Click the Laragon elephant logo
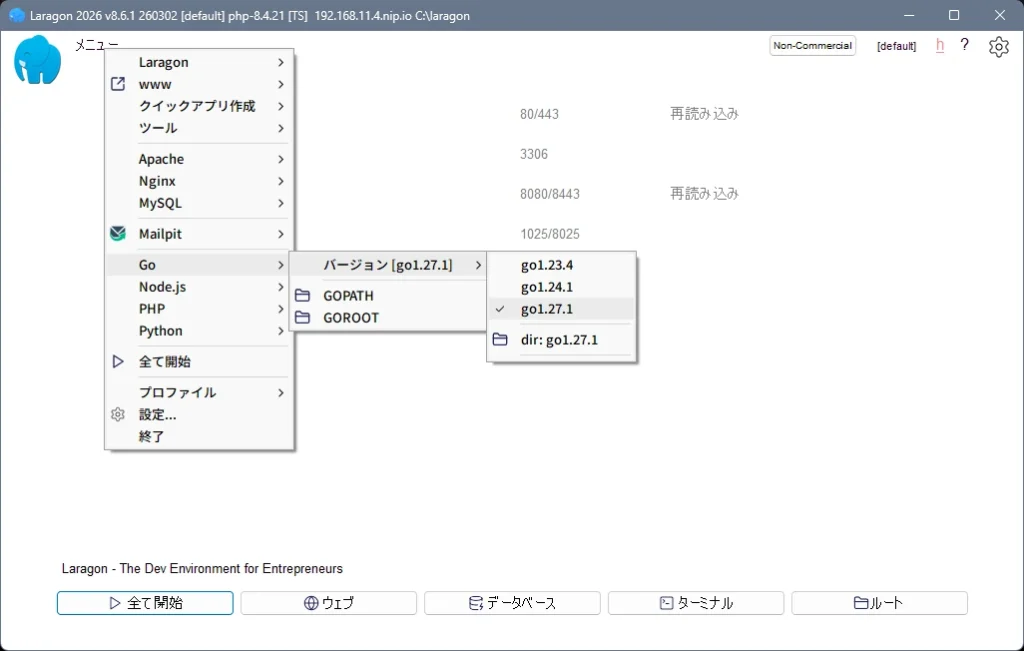The image size is (1024, 651). pyautogui.click(x=37, y=60)
